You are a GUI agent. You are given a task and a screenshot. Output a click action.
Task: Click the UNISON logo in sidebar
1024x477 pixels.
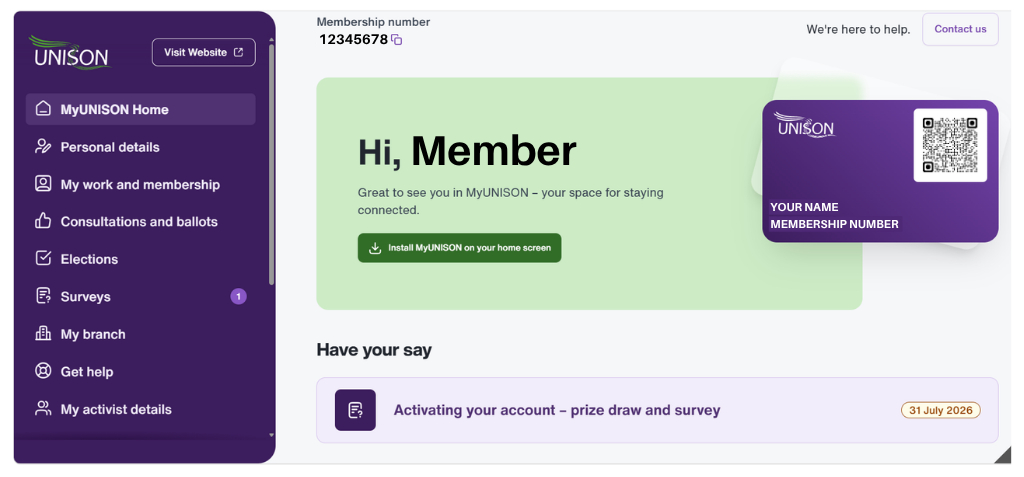coord(71,52)
